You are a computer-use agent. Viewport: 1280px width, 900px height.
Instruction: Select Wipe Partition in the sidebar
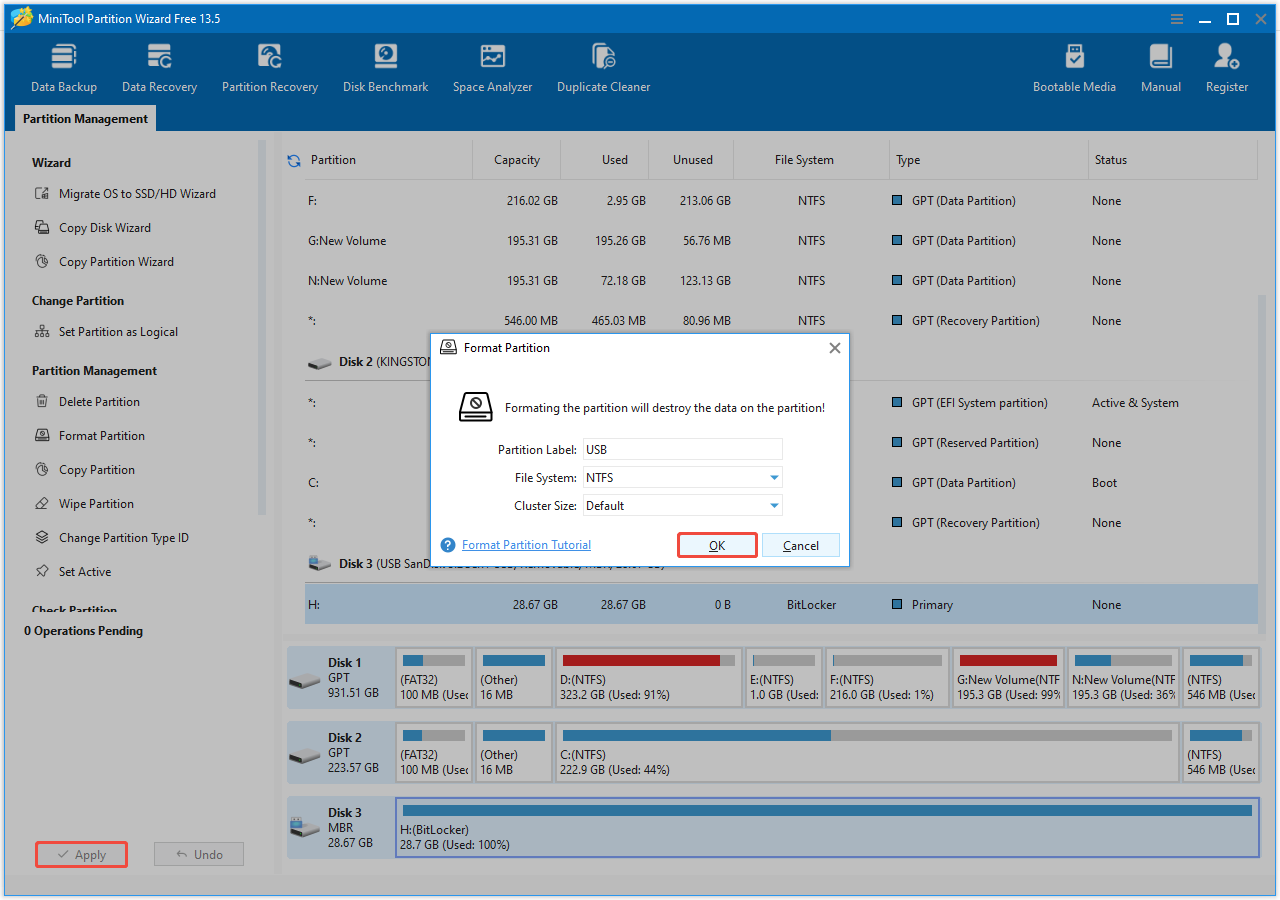95,503
